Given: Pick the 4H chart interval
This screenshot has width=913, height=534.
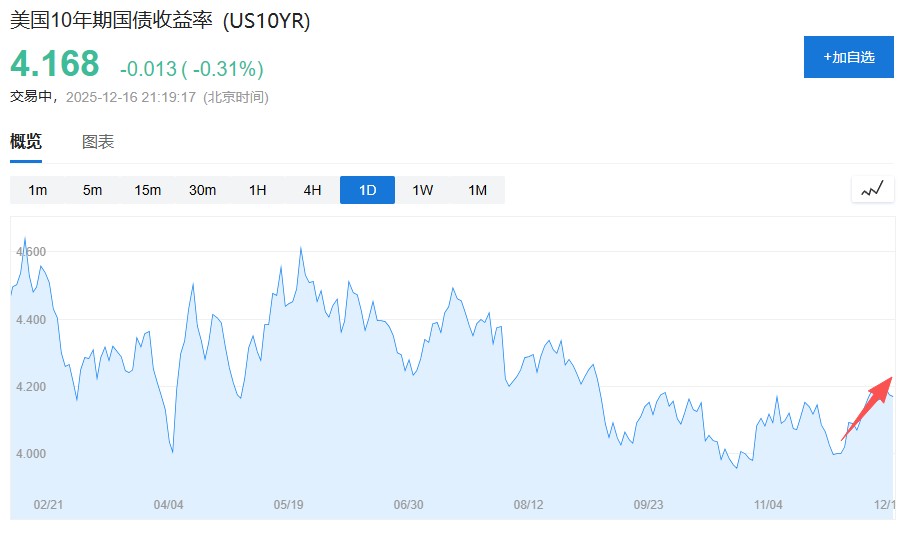Looking at the screenshot, I should pos(313,190).
